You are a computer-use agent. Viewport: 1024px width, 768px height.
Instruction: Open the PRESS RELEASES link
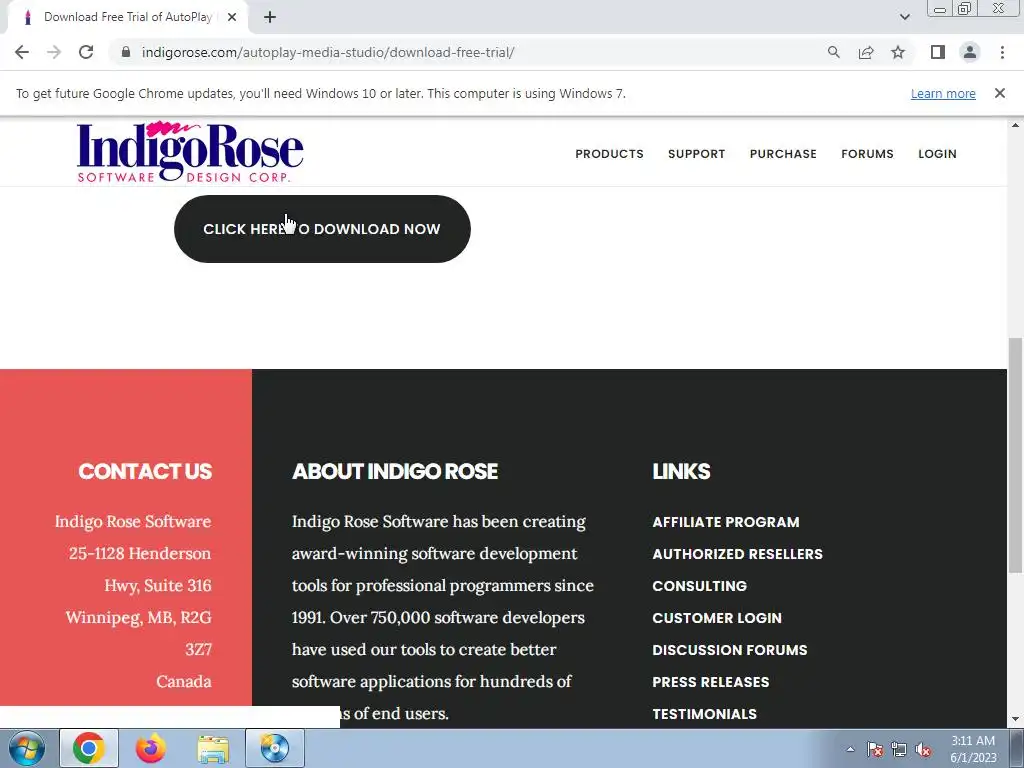click(711, 682)
